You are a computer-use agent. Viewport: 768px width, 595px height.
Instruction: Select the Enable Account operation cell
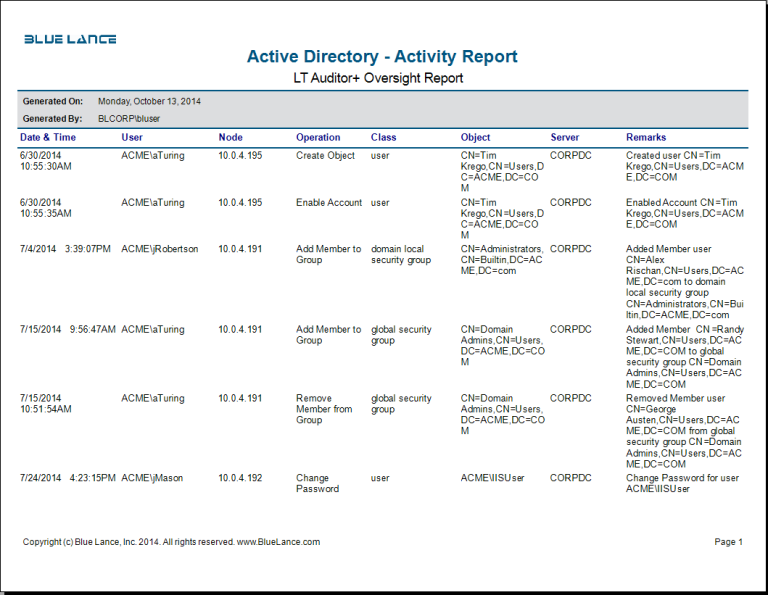coord(329,202)
